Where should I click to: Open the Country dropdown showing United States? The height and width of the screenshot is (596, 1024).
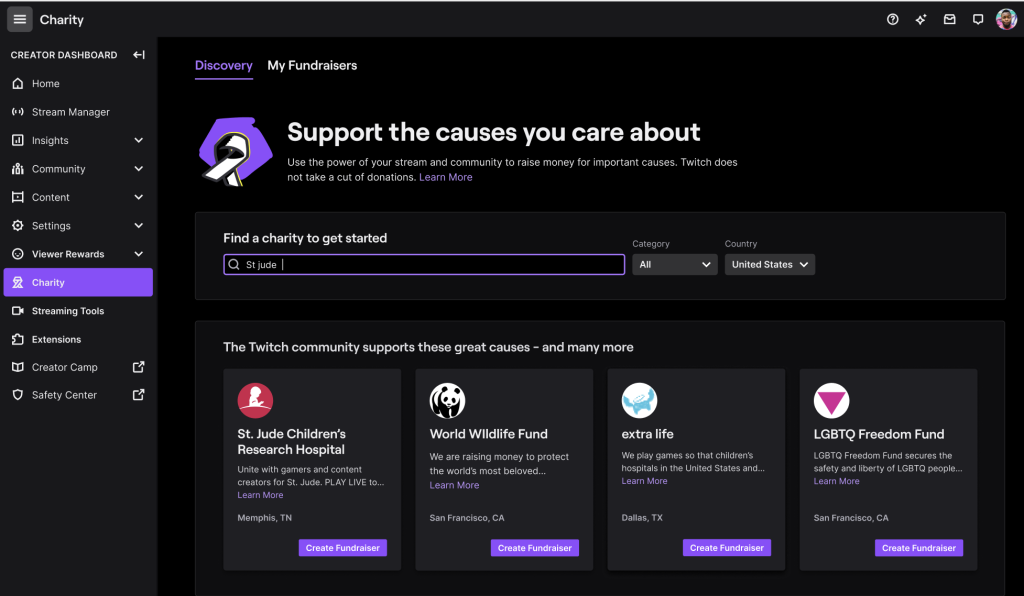[x=769, y=264]
